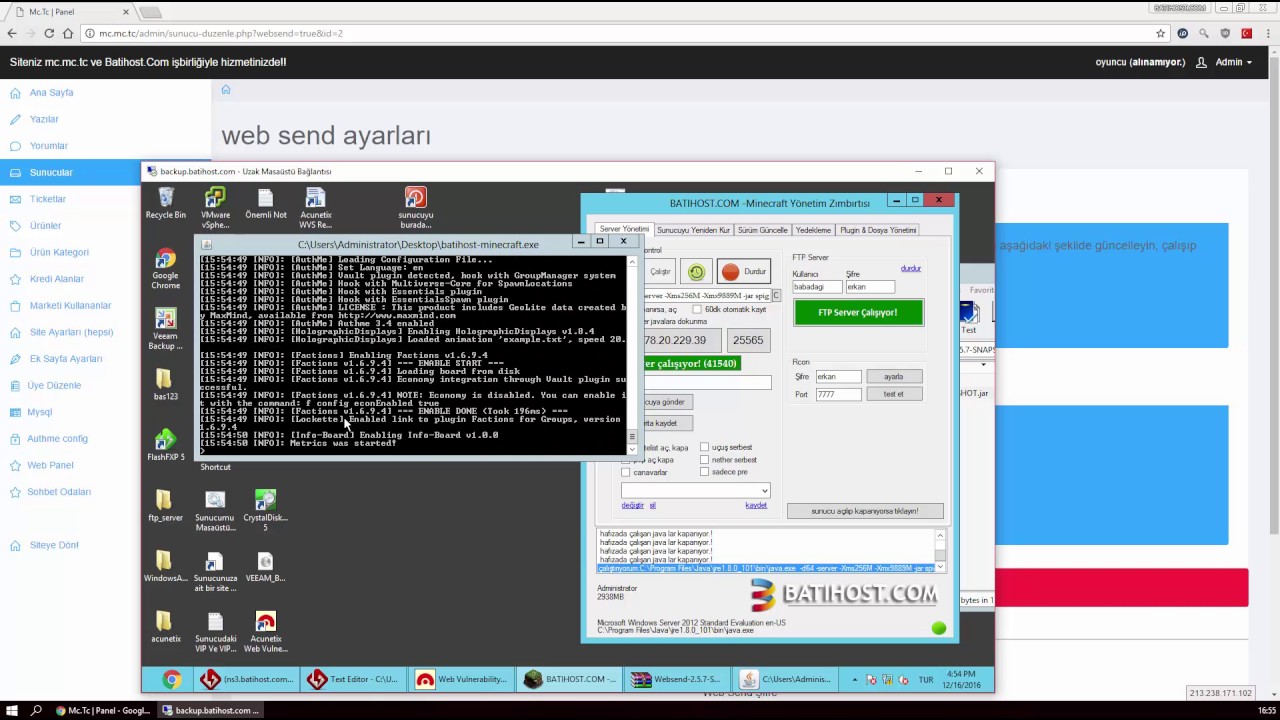Toggle sadece pre checkbox
The height and width of the screenshot is (720, 1280).
[704, 472]
